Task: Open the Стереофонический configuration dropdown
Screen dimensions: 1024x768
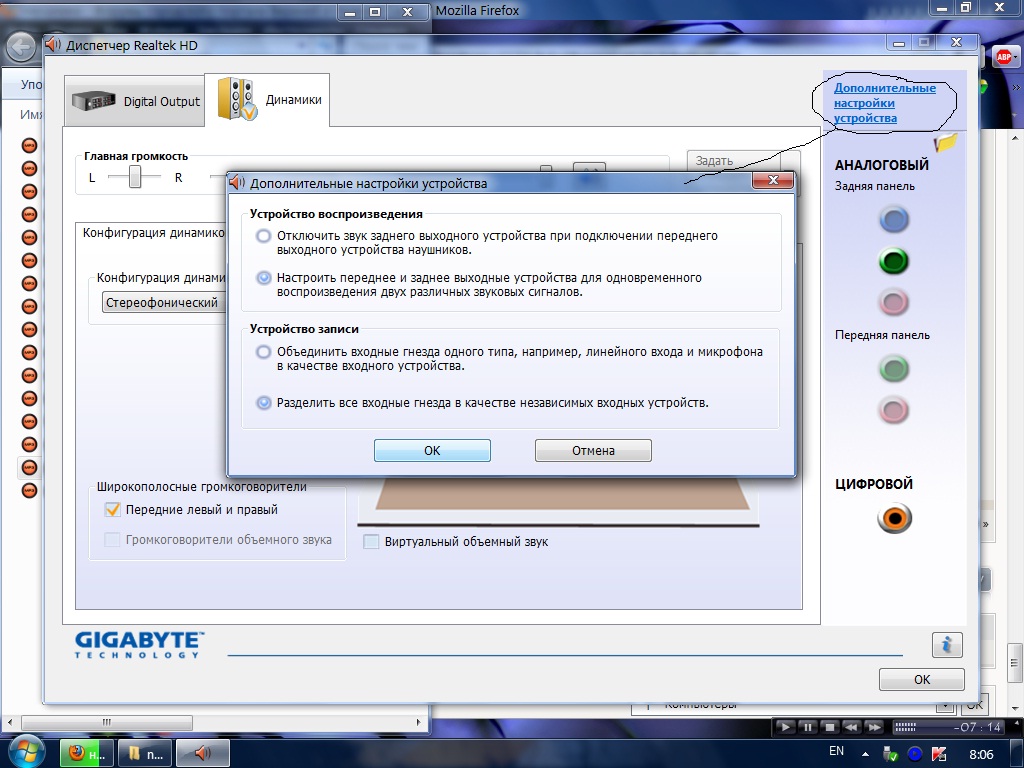Action: click(x=165, y=302)
